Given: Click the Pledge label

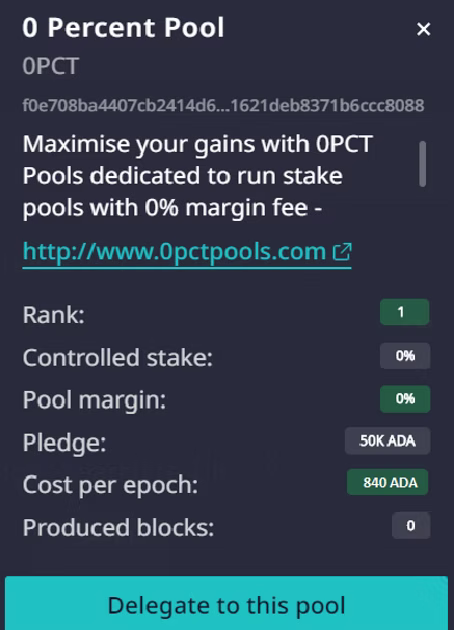Looking at the screenshot, I should click(x=64, y=443).
